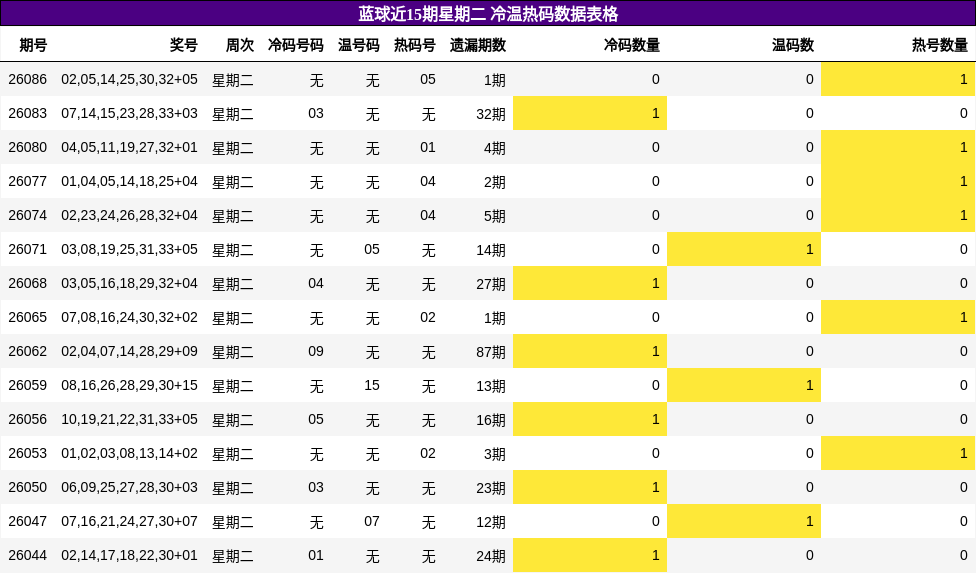Viewport: 976px width, 573px height.
Task: Select issue number 26068
Action: (x=27, y=284)
